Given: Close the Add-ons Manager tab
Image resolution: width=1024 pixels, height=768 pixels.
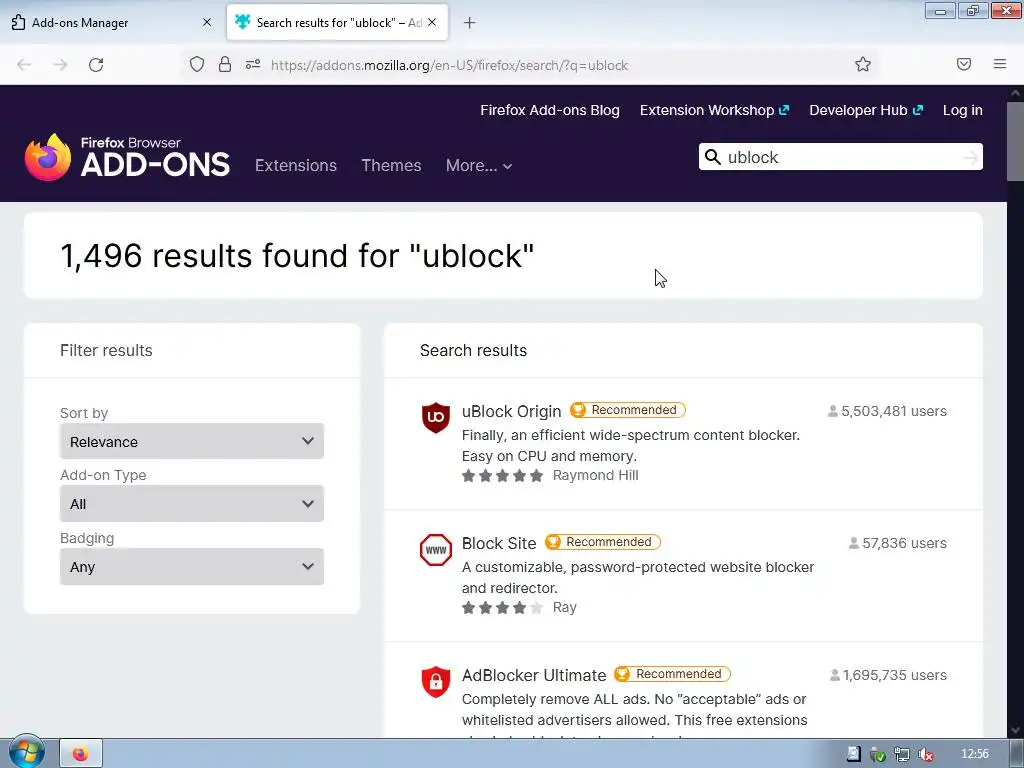Looking at the screenshot, I should click(207, 22).
